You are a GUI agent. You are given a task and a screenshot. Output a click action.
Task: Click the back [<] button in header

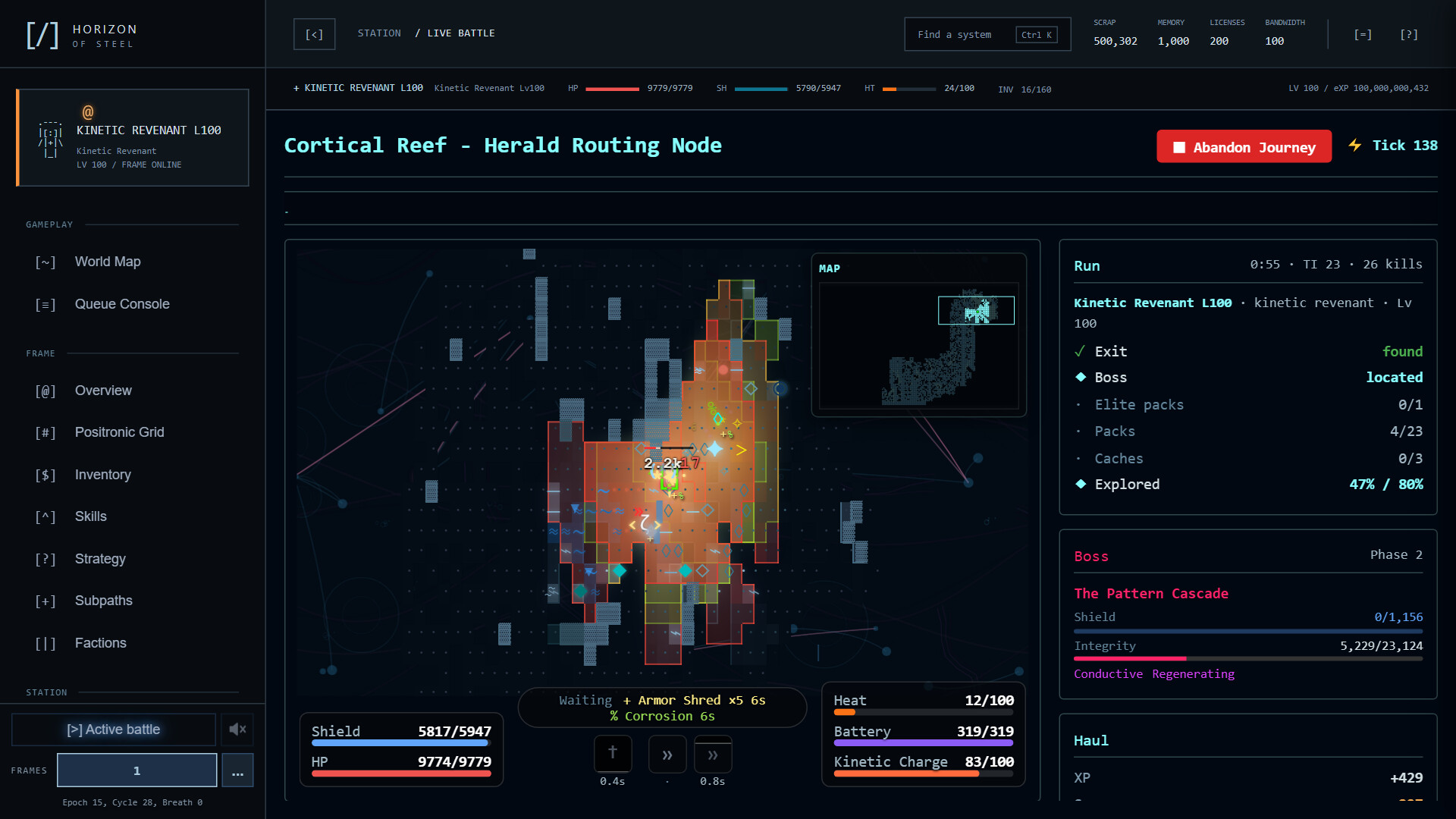(314, 34)
